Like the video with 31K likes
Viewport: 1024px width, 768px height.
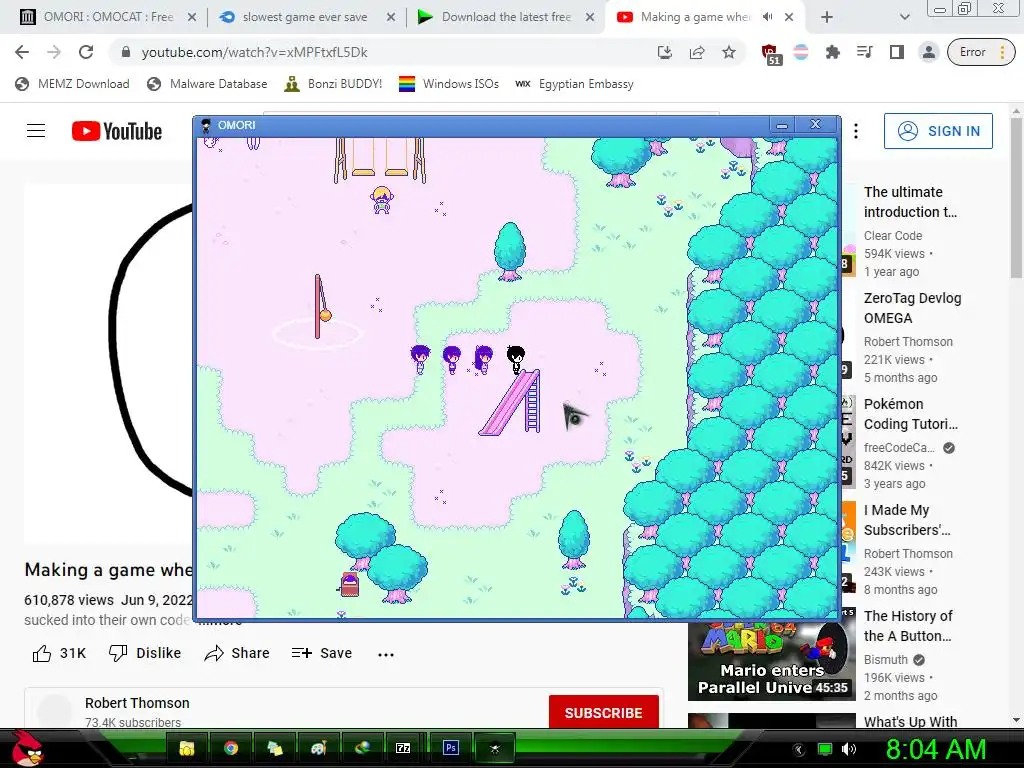pyautogui.click(x=59, y=653)
